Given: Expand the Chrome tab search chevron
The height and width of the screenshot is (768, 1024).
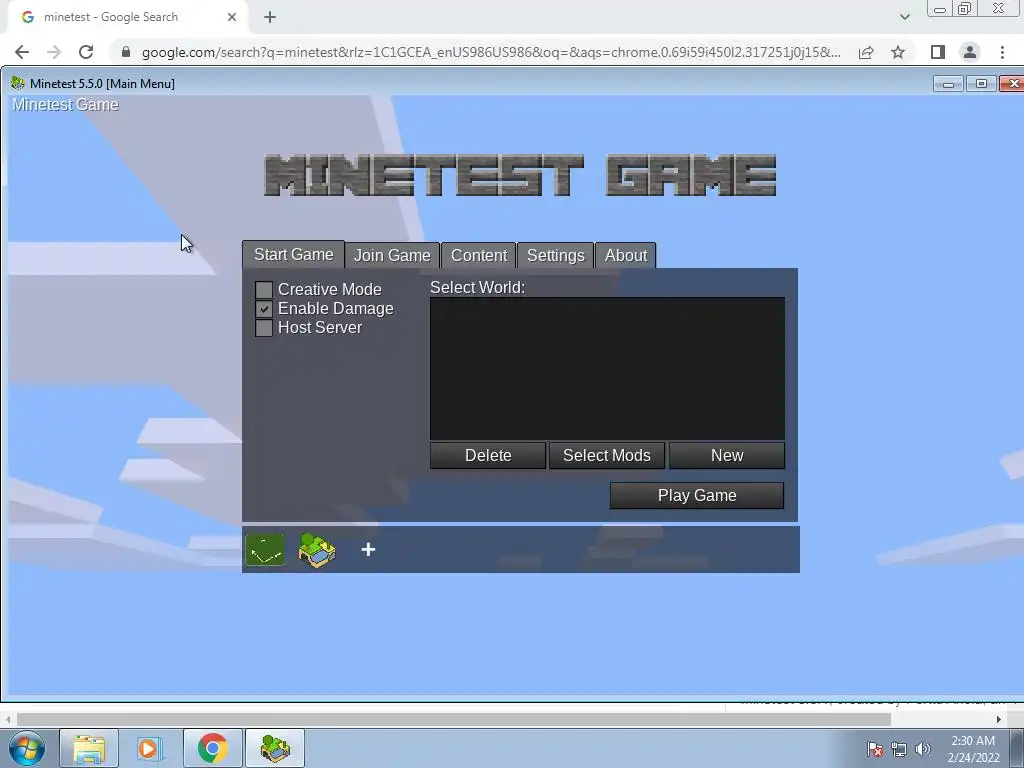Looking at the screenshot, I should (x=904, y=17).
